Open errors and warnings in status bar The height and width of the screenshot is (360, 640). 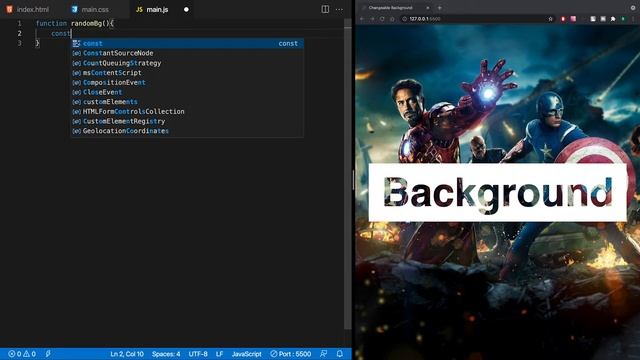[x=22, y=354]
